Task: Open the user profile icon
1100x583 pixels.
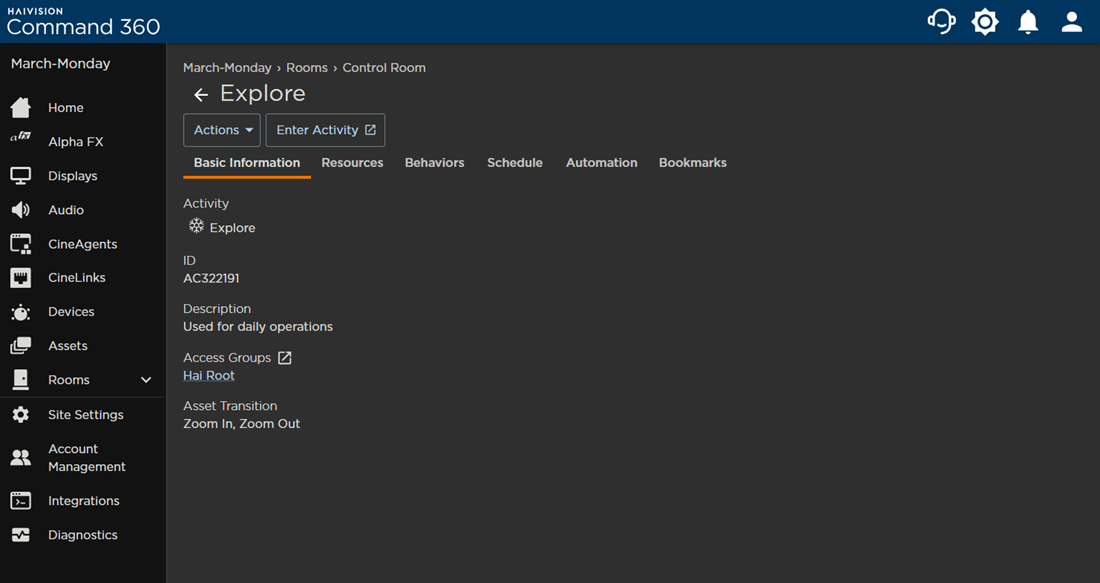Action: point(1072,22)
